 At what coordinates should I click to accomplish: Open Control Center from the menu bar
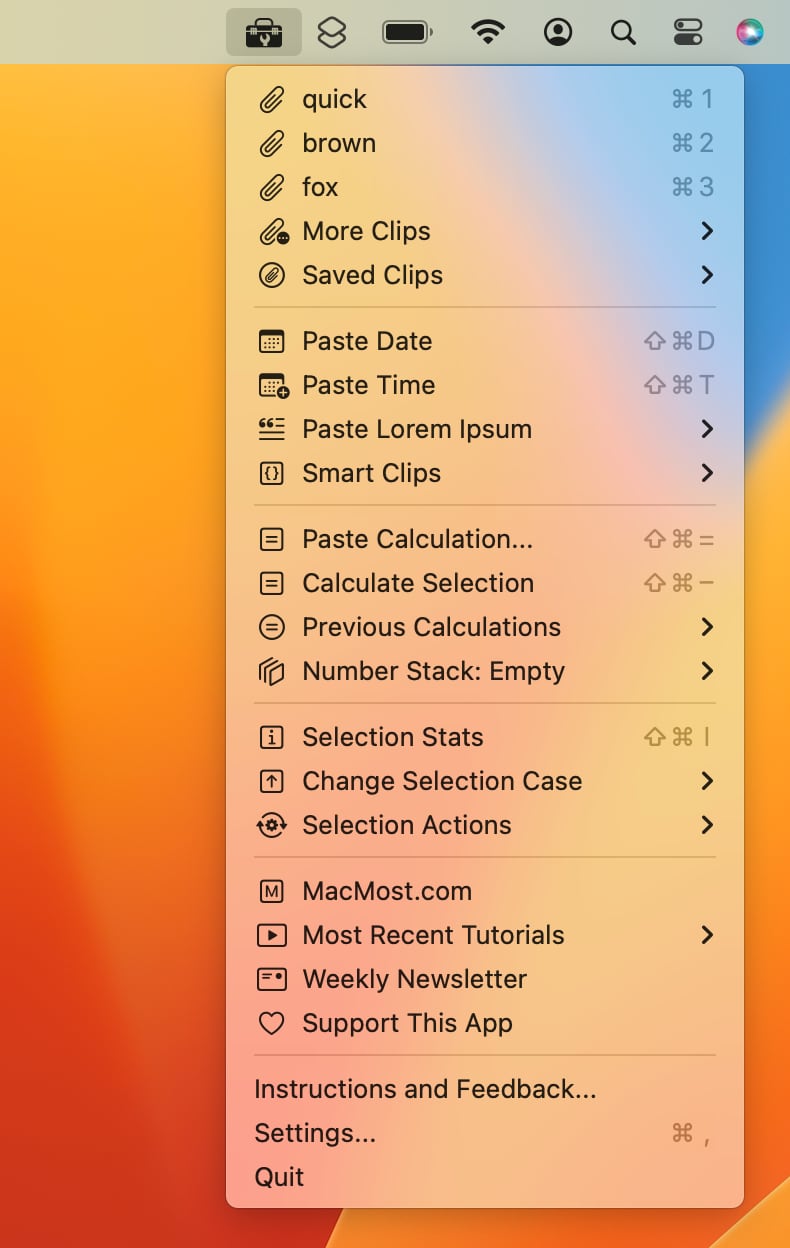click(686, 31)
